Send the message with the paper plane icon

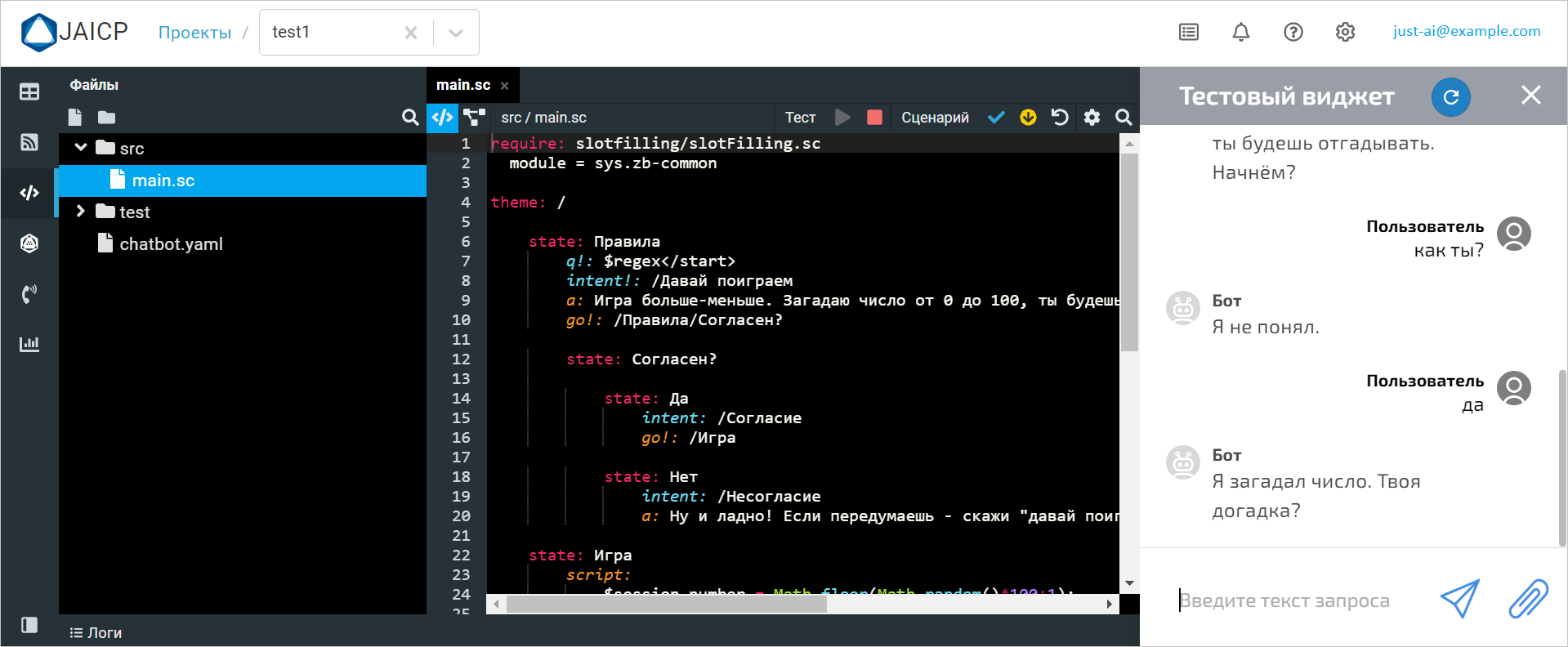[x=1459, y=600]
